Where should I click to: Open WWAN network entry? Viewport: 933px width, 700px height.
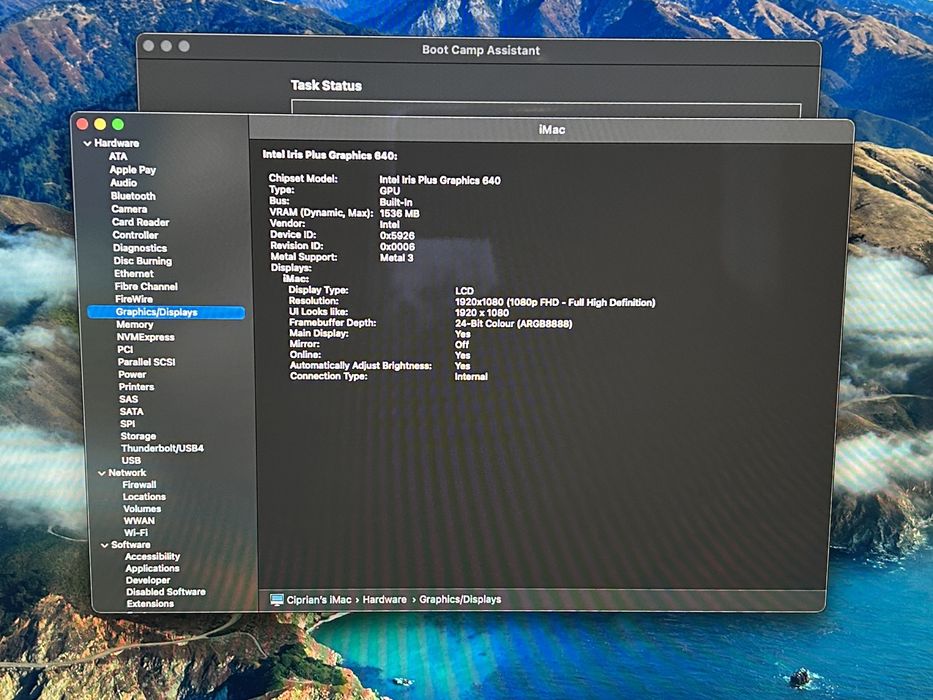point(139,521)
